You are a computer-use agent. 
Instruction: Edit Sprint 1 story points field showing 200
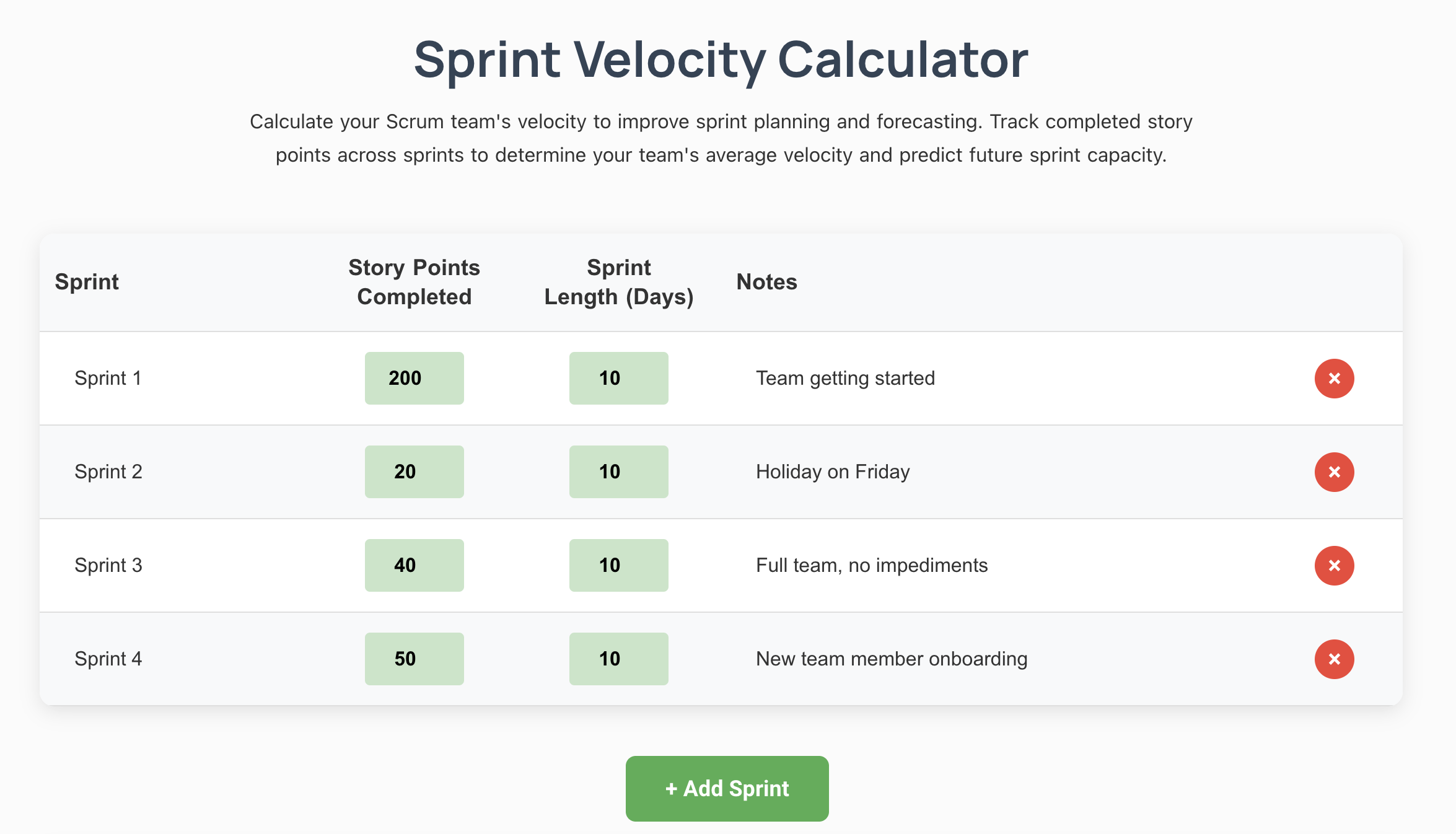(x=414, y=379)
